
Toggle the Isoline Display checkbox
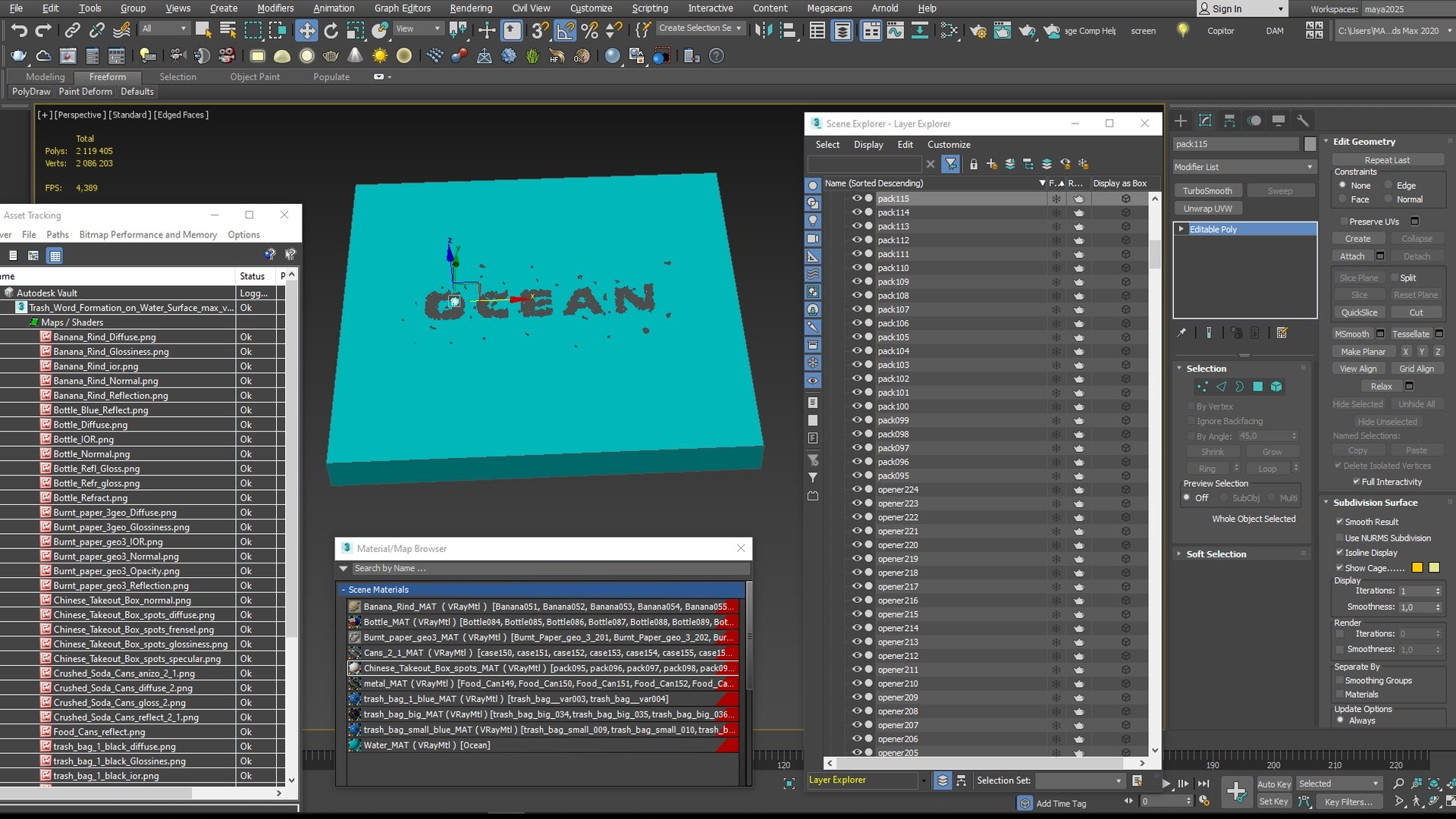pos(1339,553)
